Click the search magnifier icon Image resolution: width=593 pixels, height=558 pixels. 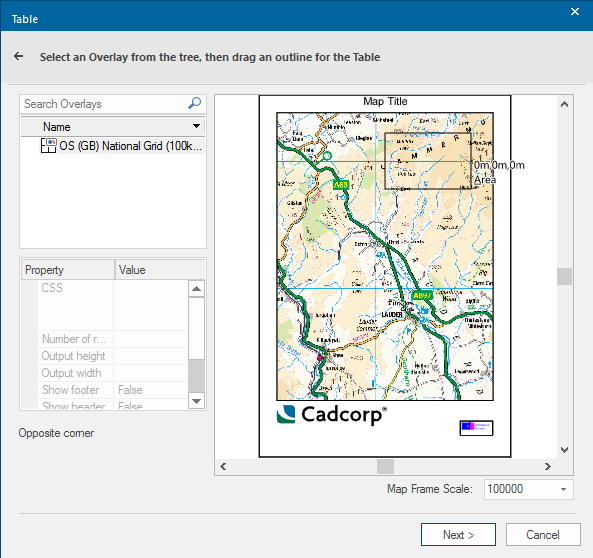[194, 103]
